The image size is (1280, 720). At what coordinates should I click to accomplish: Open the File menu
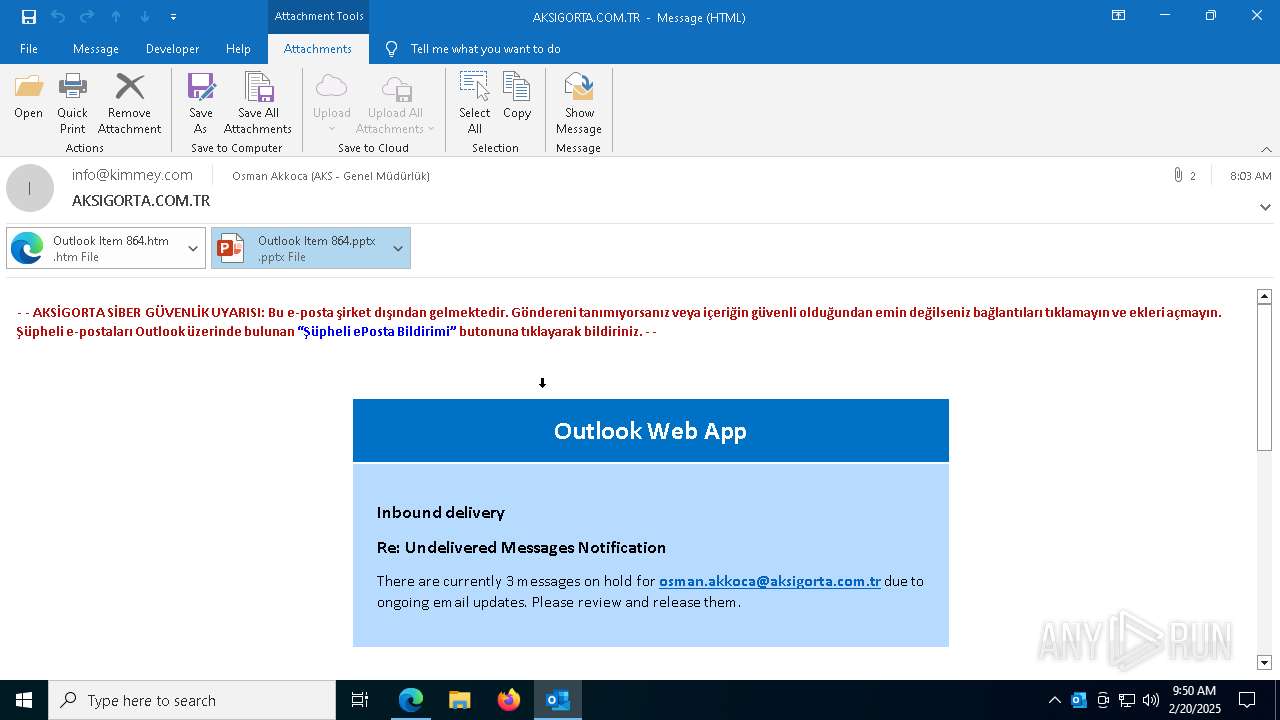tap(29, 49)
